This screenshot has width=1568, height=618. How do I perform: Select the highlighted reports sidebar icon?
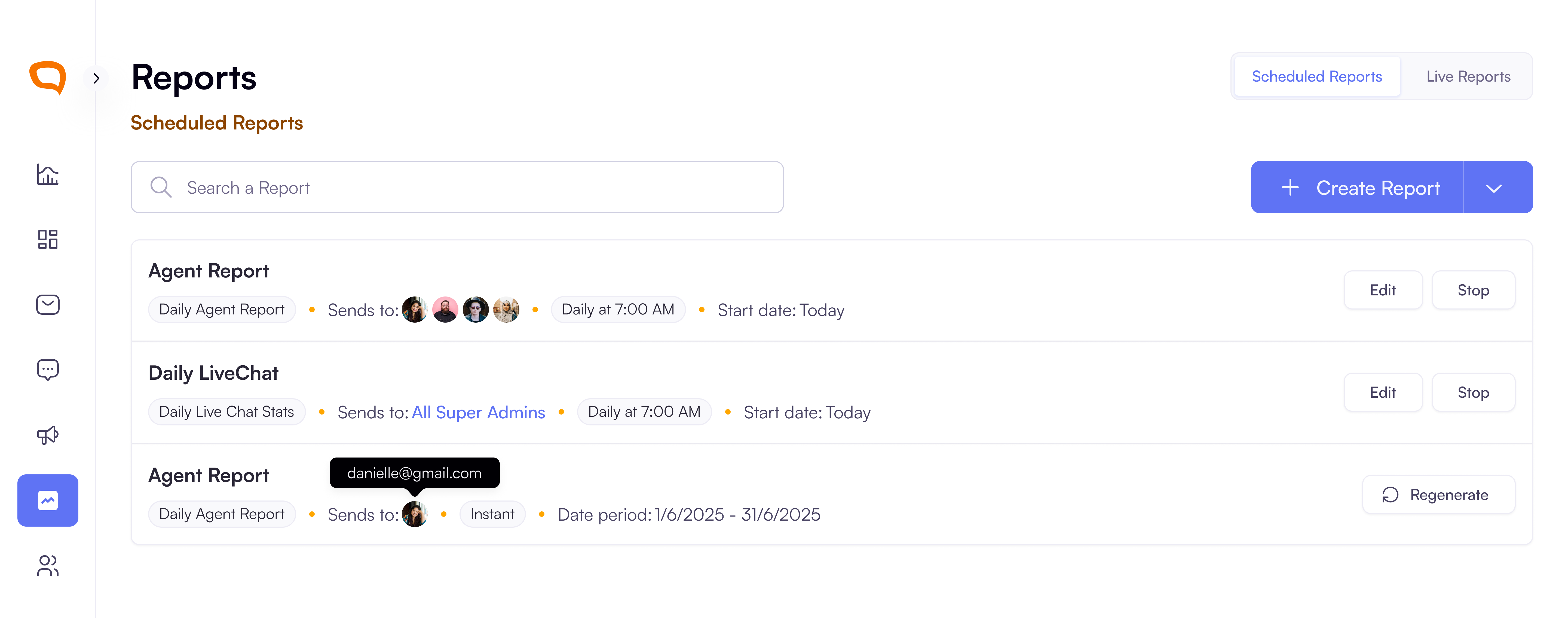[47, 500]
